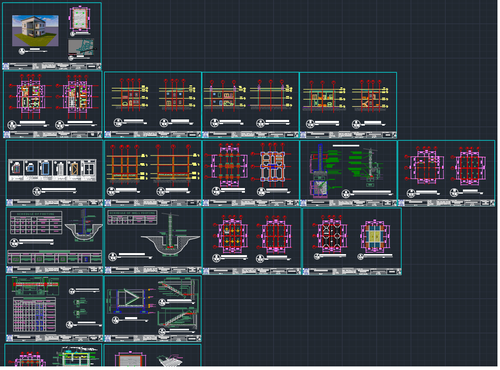
Task: Click magenta outline plan without red grid
Action: coord(424,165)
